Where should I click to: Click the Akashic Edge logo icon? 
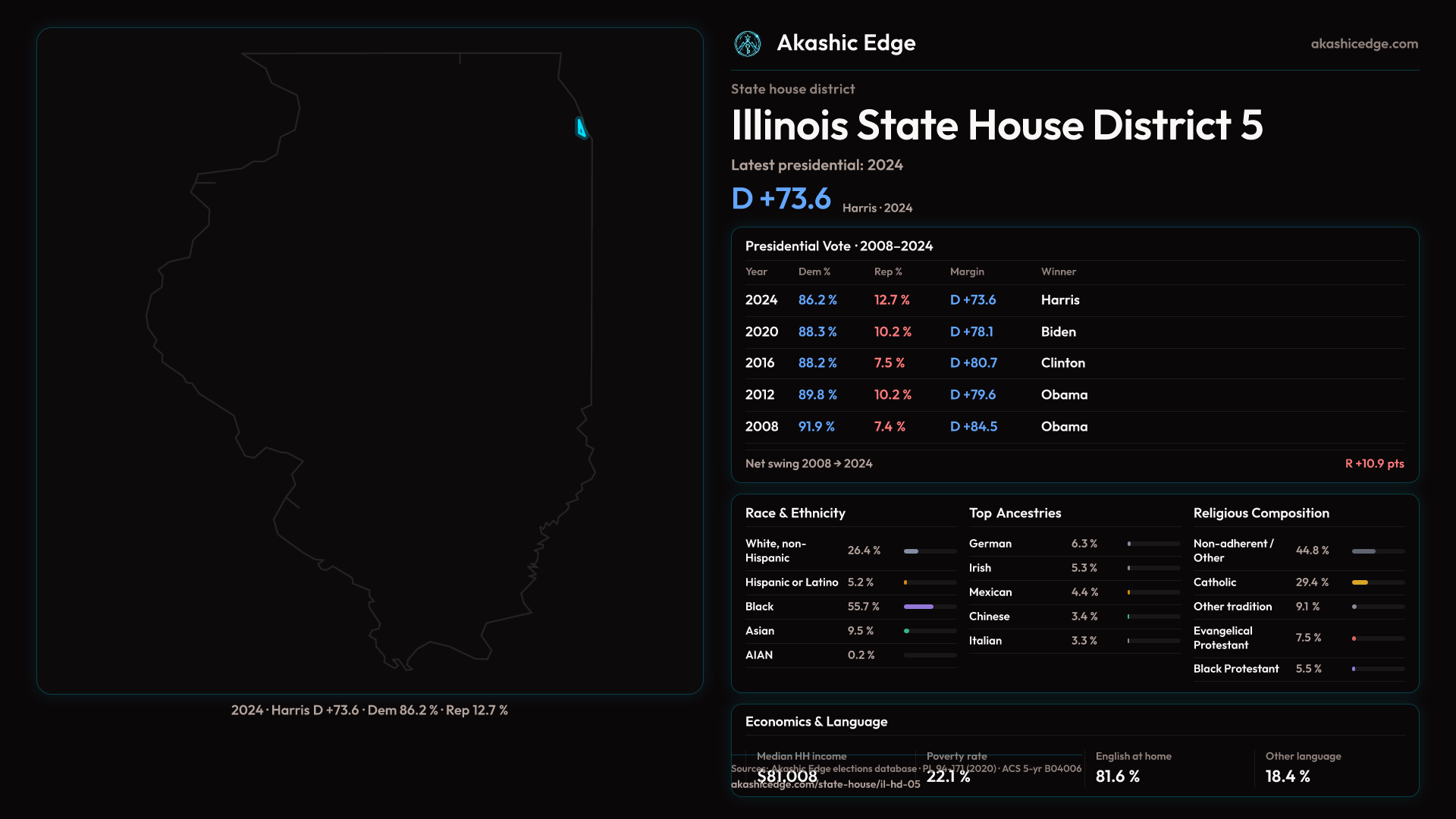(x=748, y=44)
